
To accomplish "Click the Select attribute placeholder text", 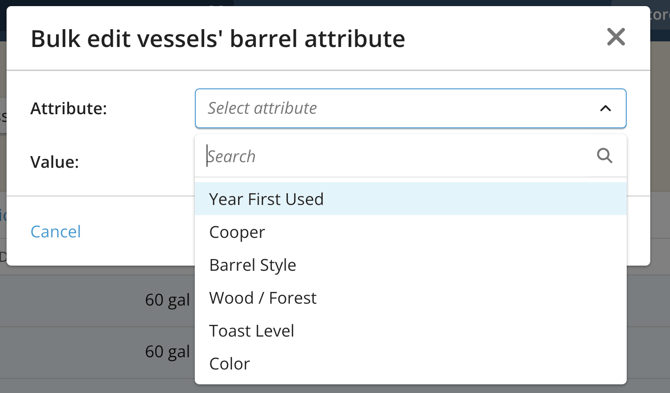I will [x=262, y=108].
